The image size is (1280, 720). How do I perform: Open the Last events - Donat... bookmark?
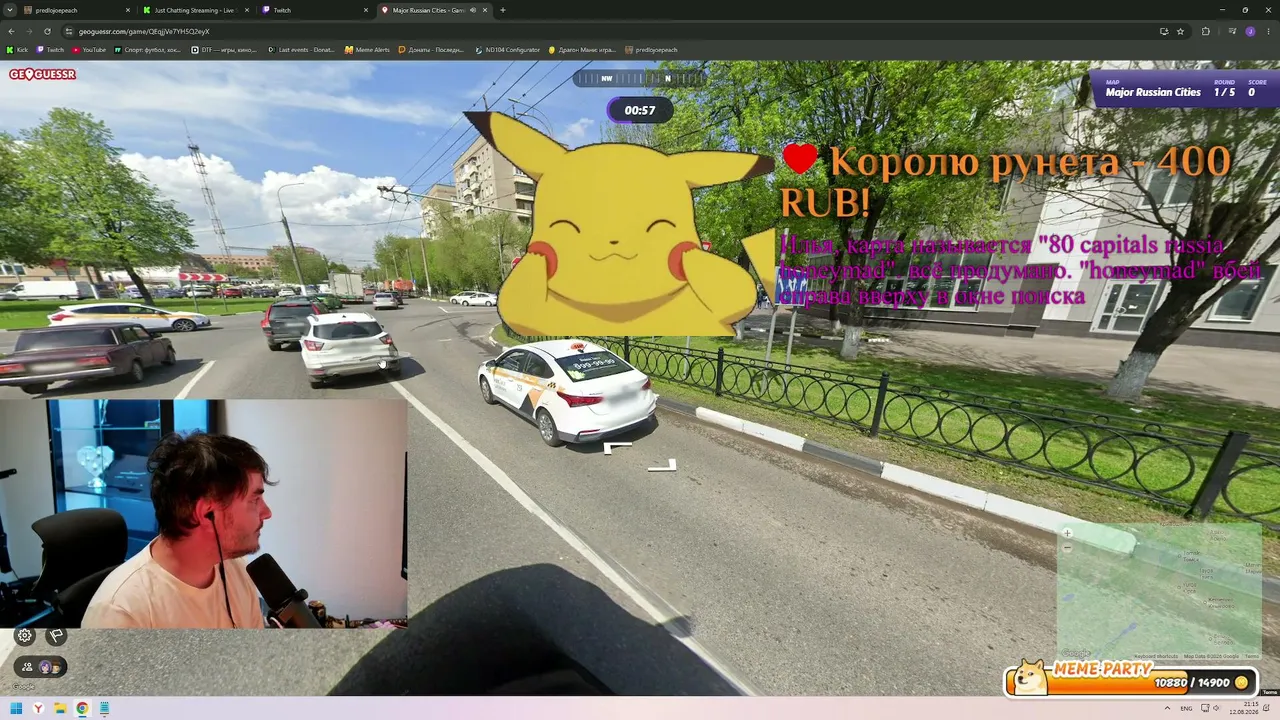pos(301,50)
